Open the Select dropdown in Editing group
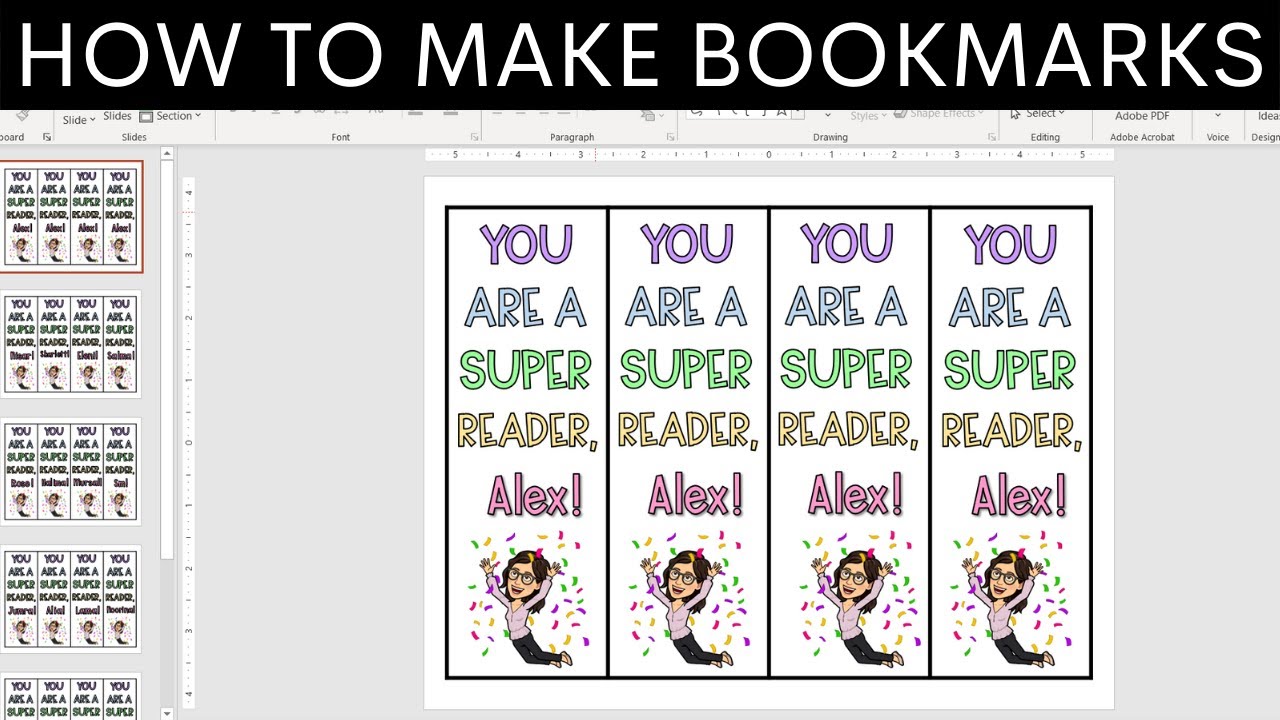The width and height of the screenshot is (1280, 720). pos(1037,113)
